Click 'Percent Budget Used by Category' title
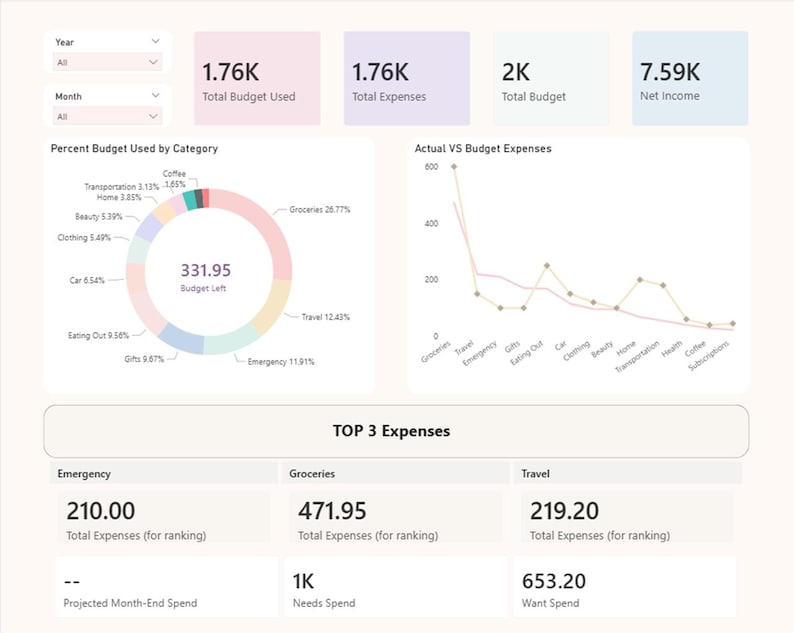Screen dimensions: 794x633 point(134,148)
